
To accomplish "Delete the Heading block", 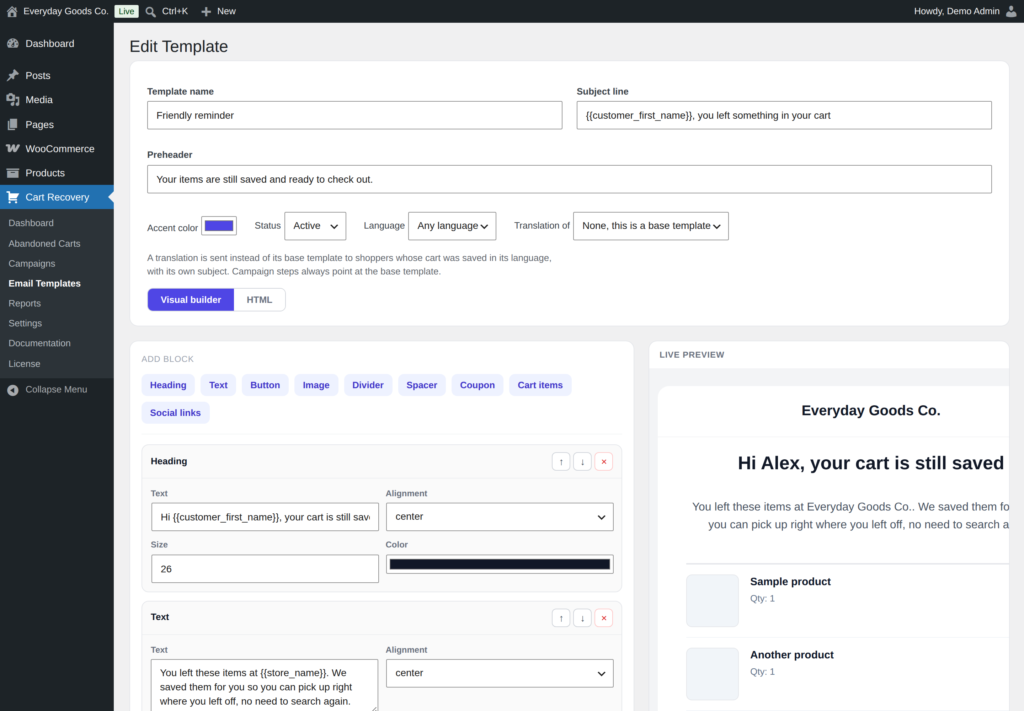I will (x=603, y=462).
